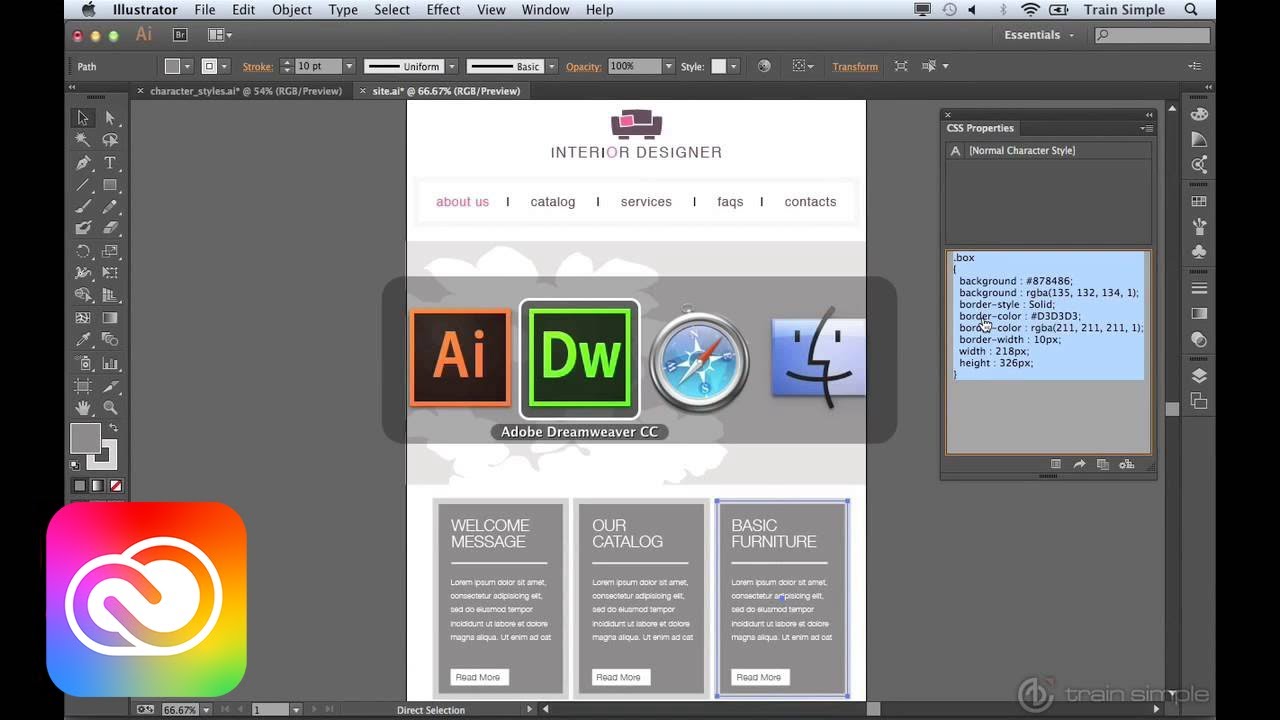Click the Fill color swatch in Tools panel
Image resolution: width=1280 pixels, height=720 pixels.
click(x=85, y=438)
